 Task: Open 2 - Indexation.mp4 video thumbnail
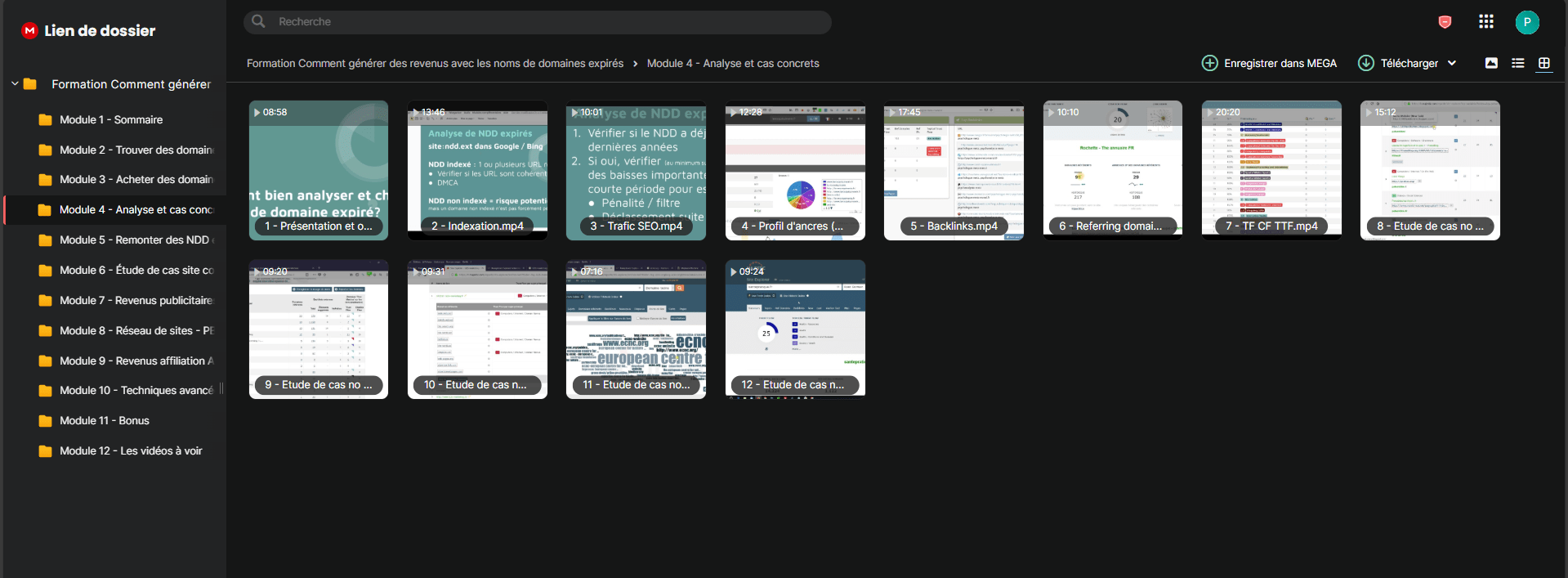tap(477, 170)
